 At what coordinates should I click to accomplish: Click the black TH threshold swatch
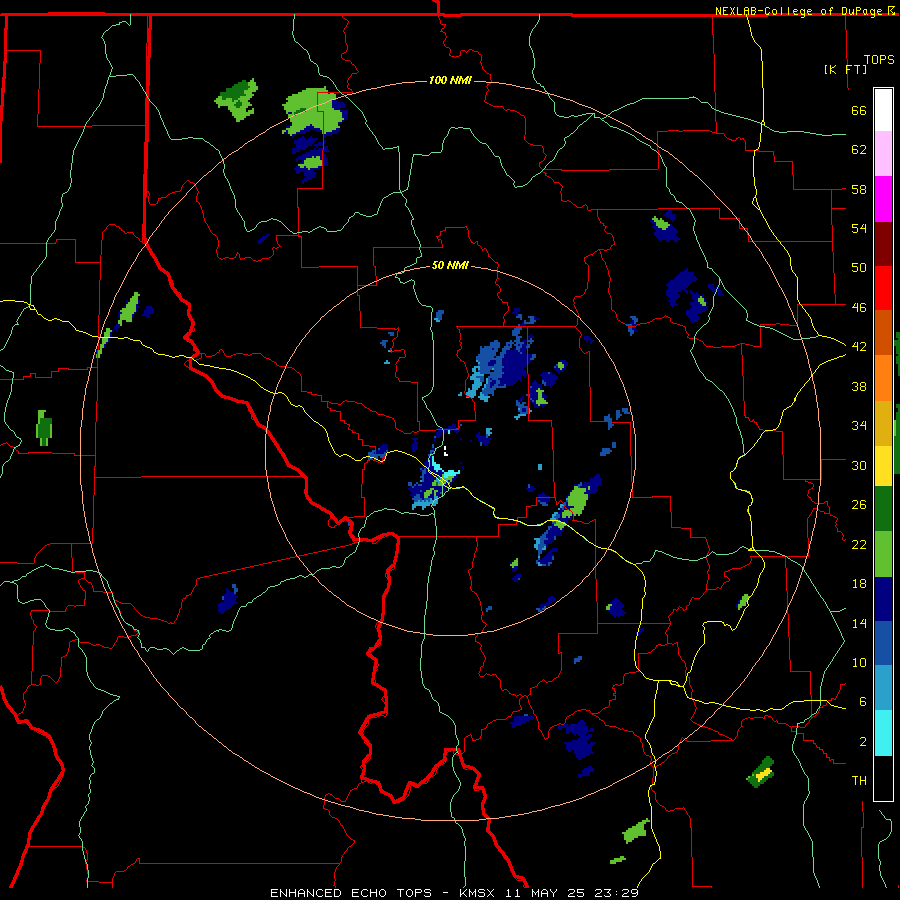[x=883, y=778]
